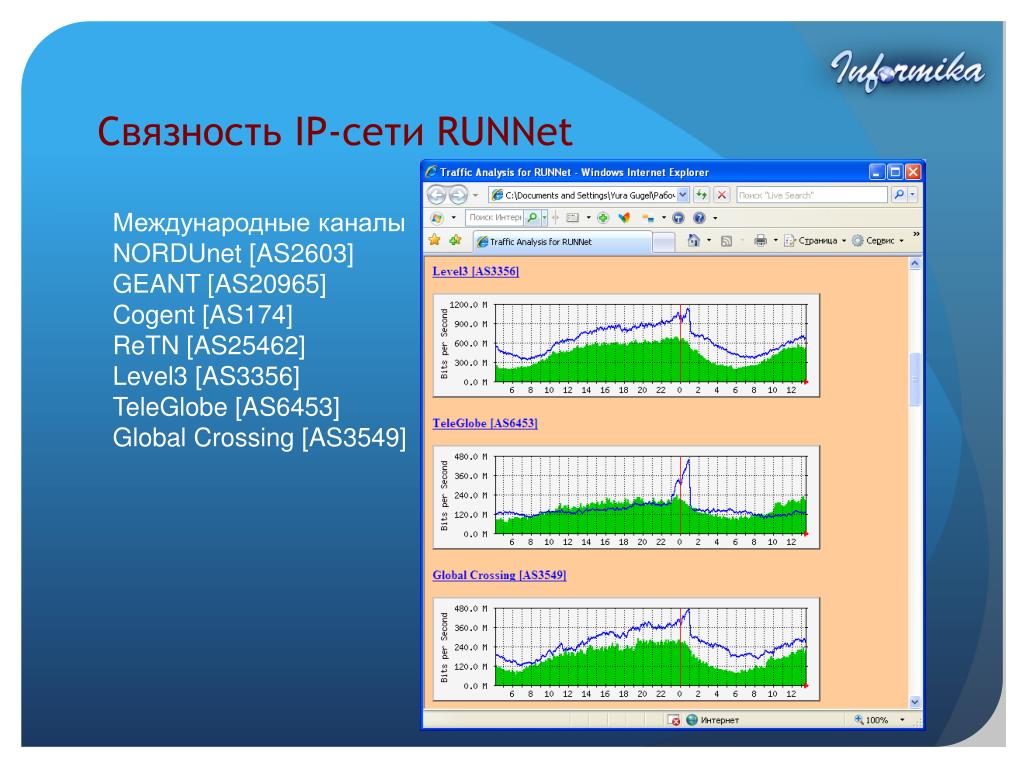The width and height of the screenshot is (1024, 768).
Task: Click the green toolbar search magnifier
Action: 532,217
